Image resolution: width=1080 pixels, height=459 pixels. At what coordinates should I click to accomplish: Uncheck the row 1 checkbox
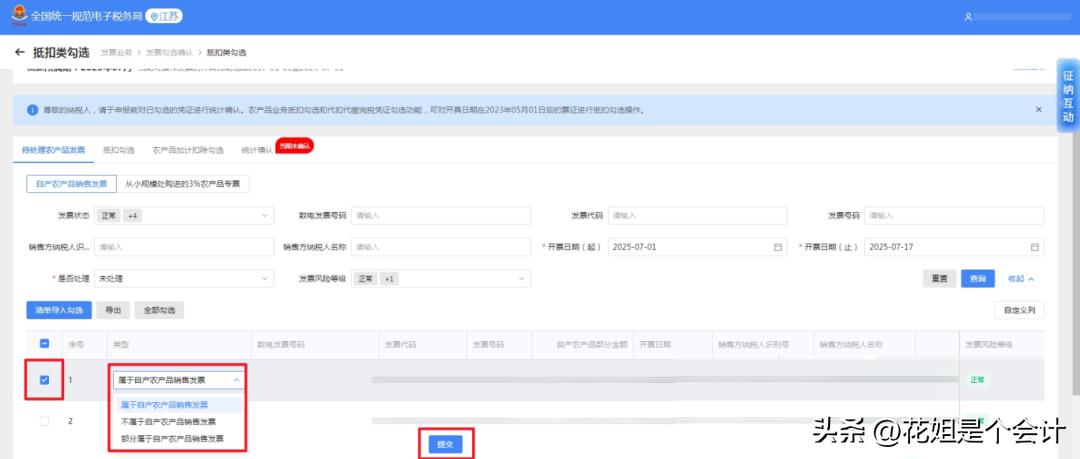pyautogui.click(x=45, y=380)
